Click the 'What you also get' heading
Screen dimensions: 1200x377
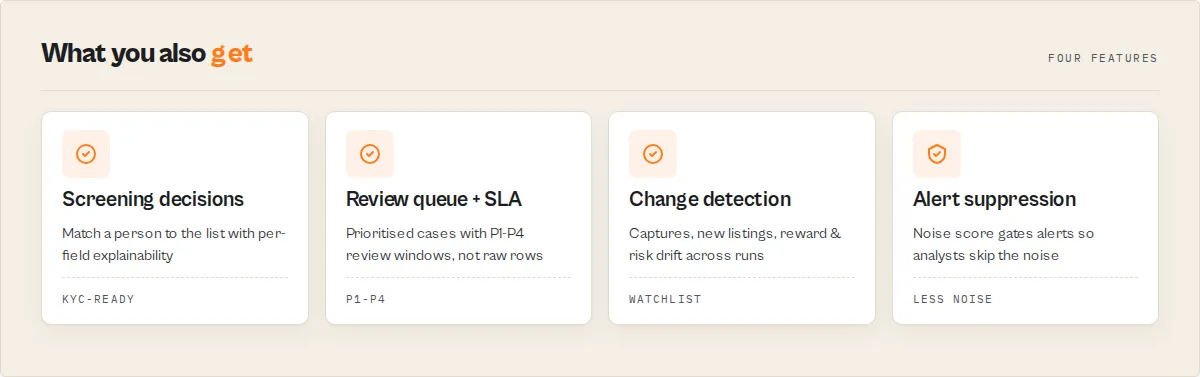point(147,54)
